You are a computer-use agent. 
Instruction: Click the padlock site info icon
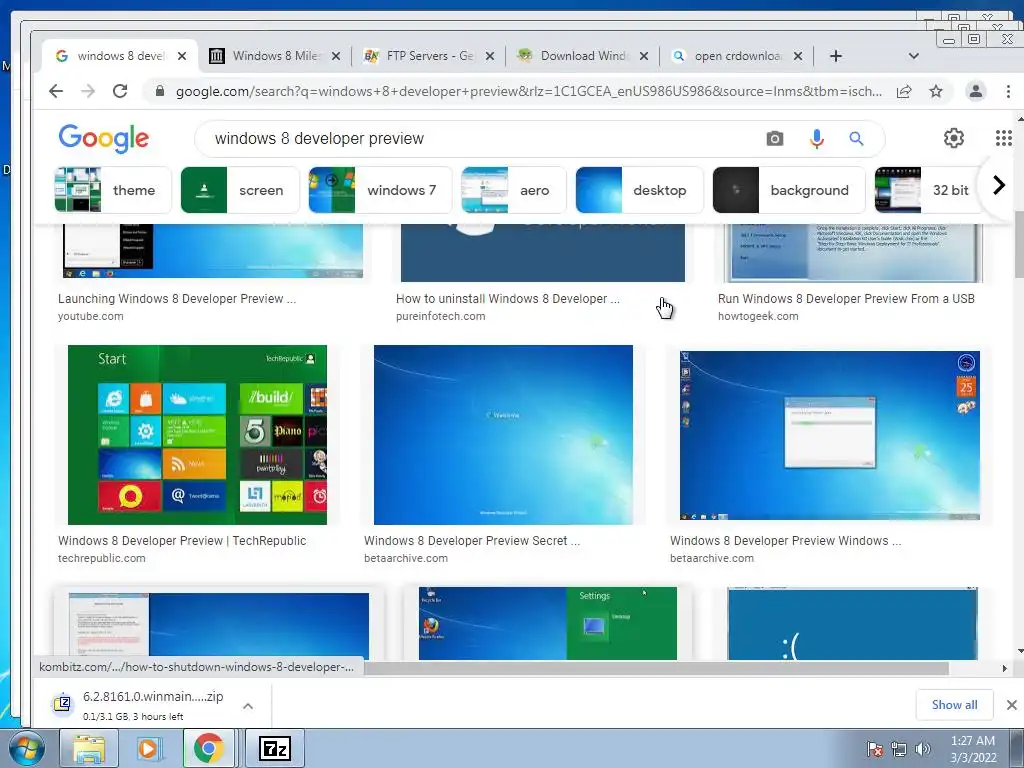tap(159, 91)
